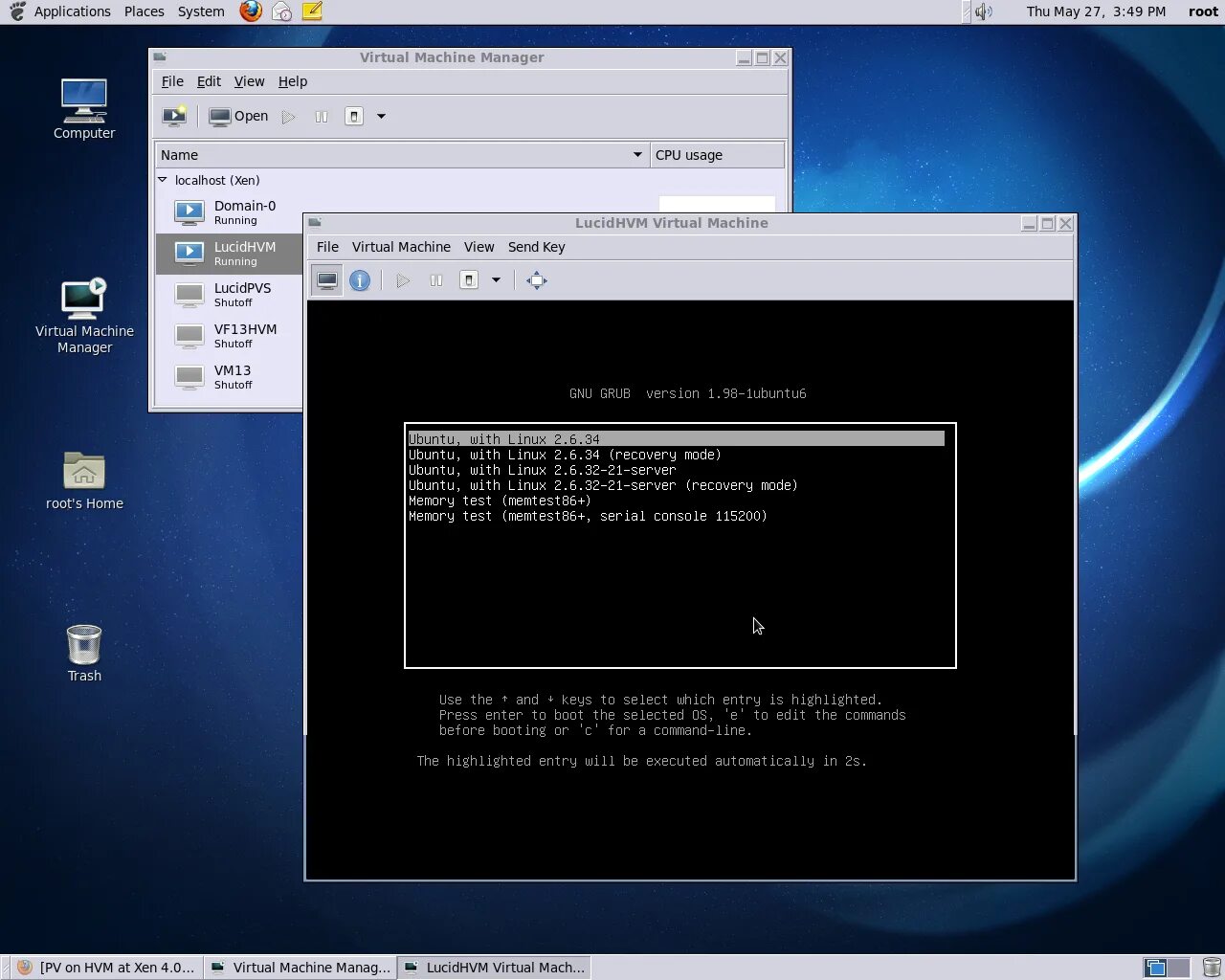The width and height of the screenshot is (1225, 980).
Task: Open the Places menu in top panel
Action: (x=144, y=11)
